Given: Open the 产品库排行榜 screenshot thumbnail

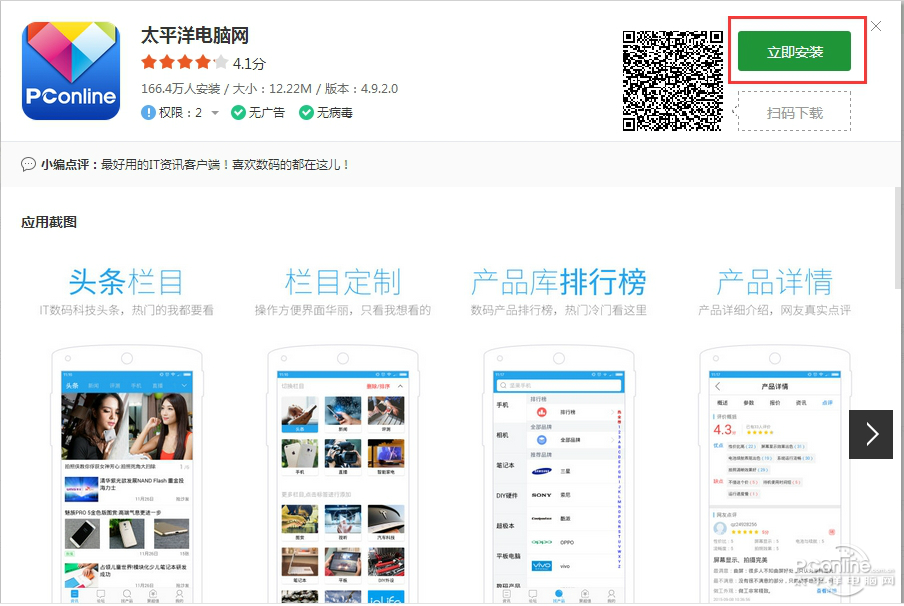Looking at the screenshot, I should 559,435.
